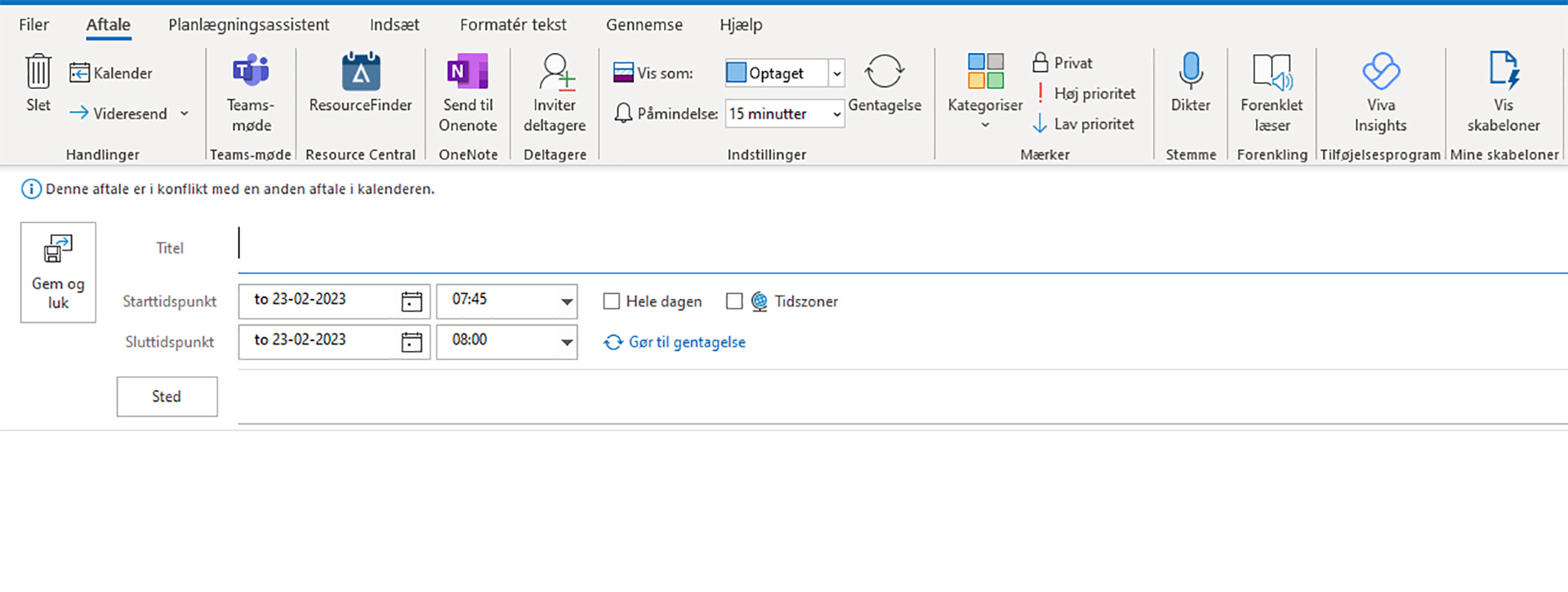Click into the Titel text field
1568x592 pixels.
(898, 247)
